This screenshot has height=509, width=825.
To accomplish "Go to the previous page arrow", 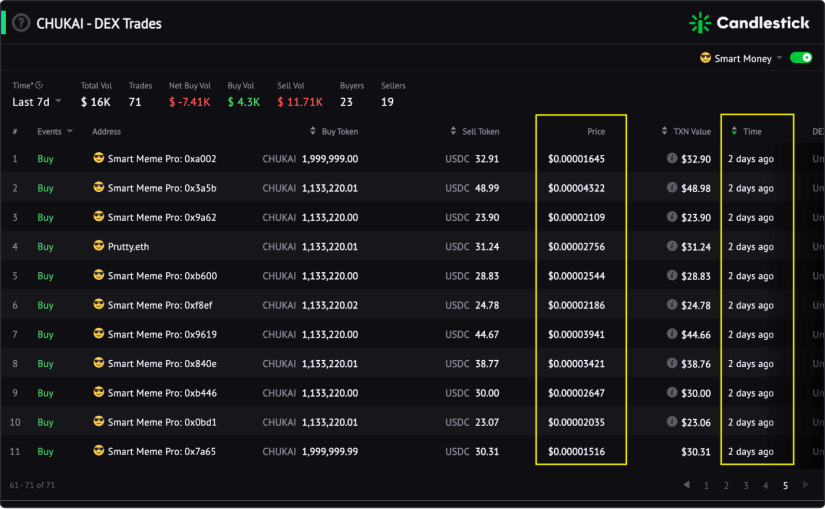I will click(686, 485).
